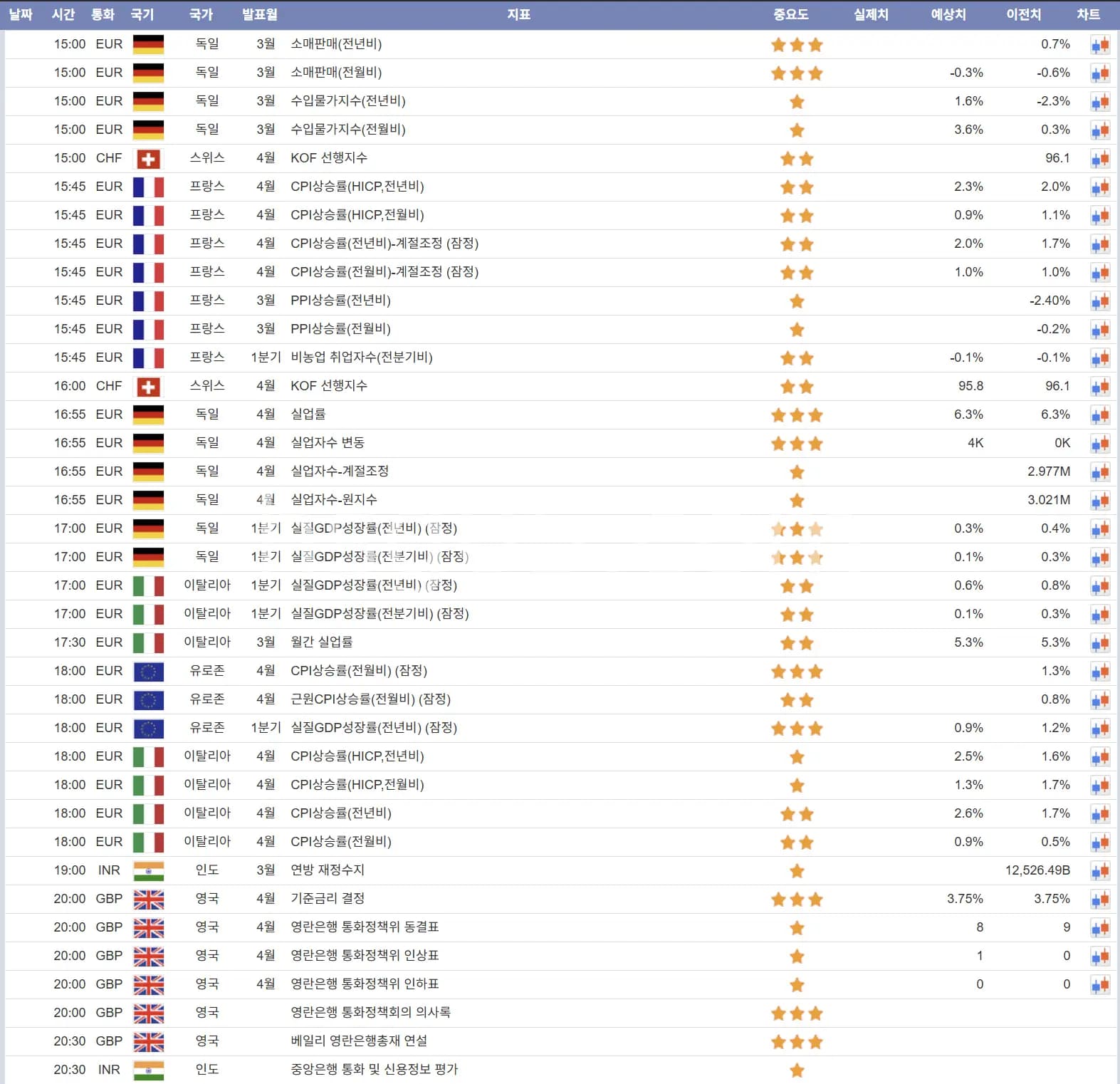This screenshot has width=1120, height=1084.
Task: Open 영란은행 통화정책회의 의사록 indicator
Action: click(x=370, y=1012)
